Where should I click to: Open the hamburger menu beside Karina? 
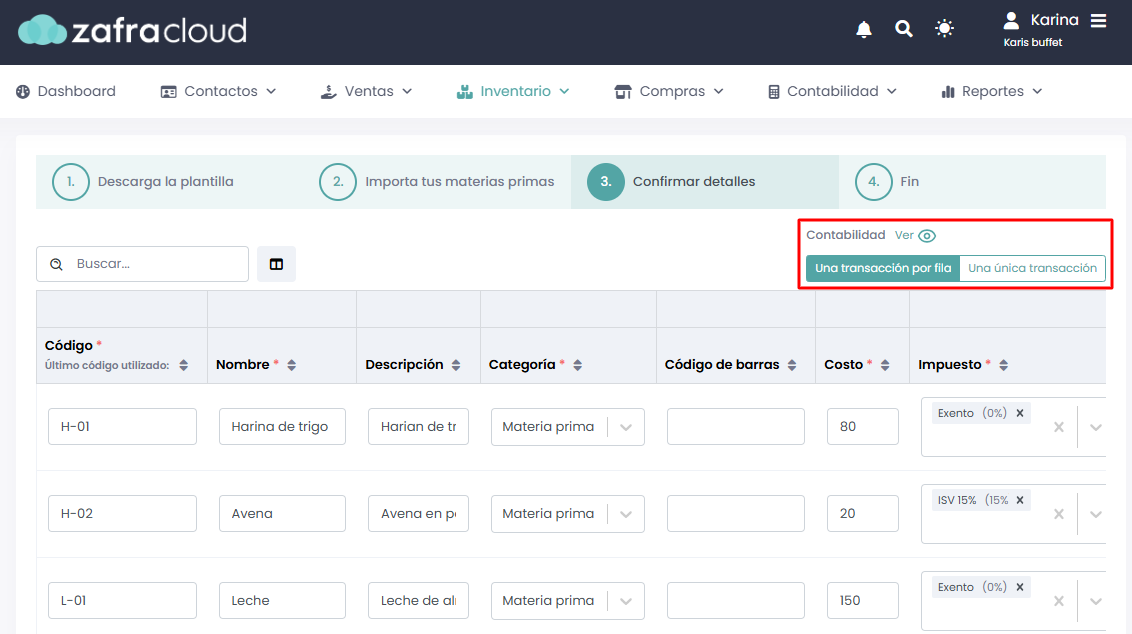[1098, 20]
